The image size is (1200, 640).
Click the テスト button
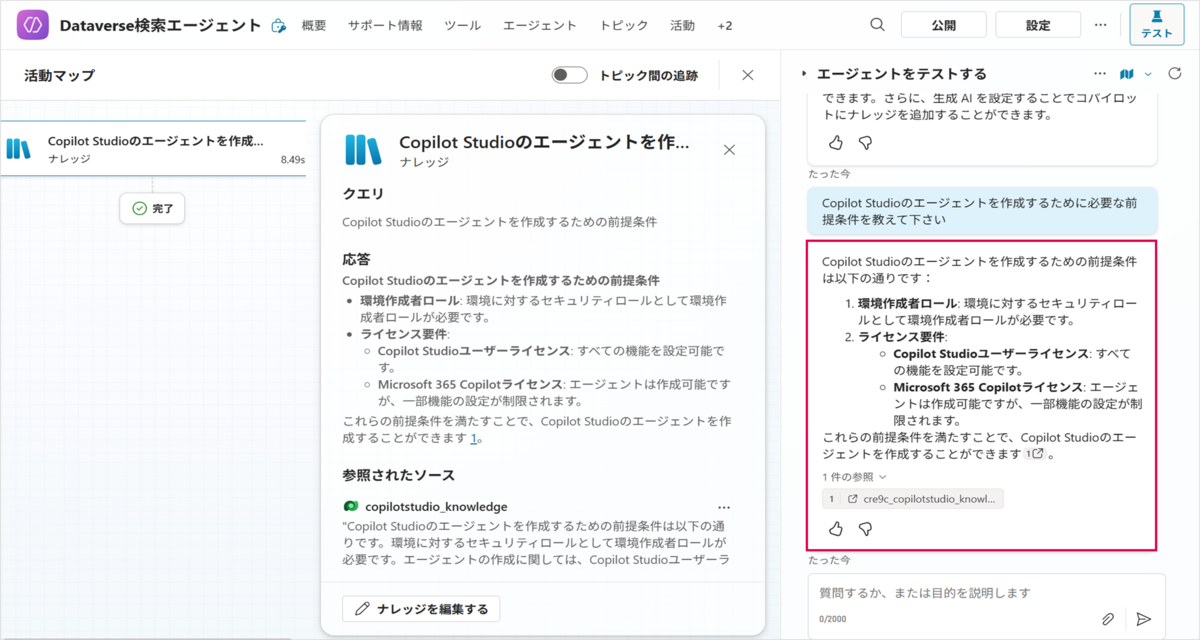pos(1157,25)
